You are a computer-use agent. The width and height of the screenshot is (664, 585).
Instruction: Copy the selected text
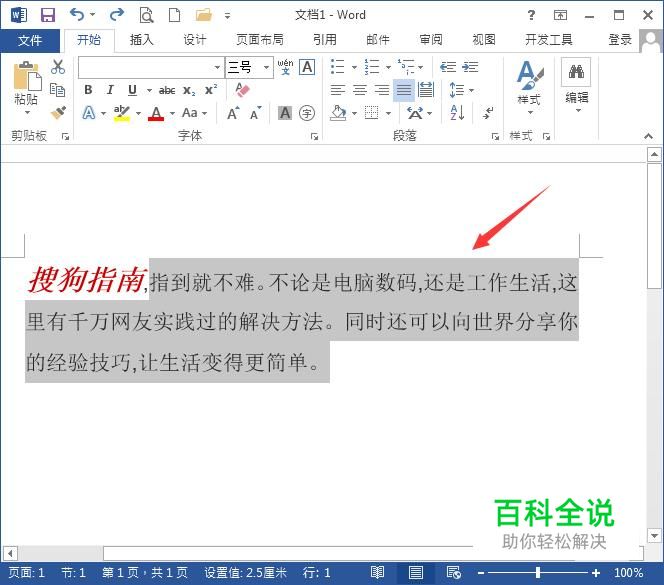tap(58, 89)
